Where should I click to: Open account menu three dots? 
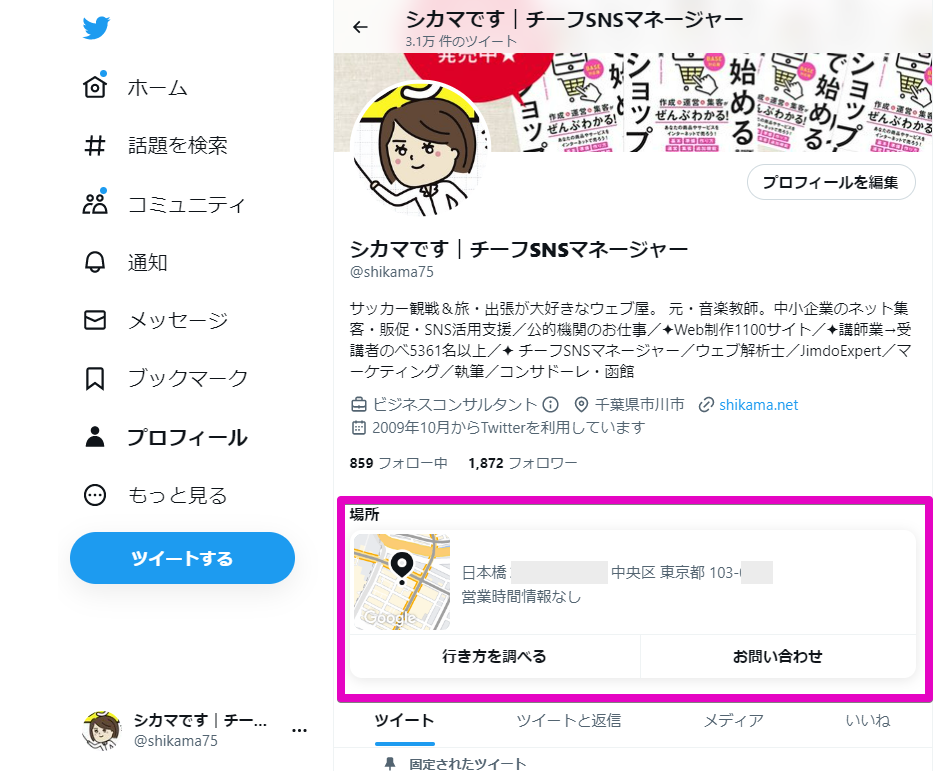[x=299, y=730]
